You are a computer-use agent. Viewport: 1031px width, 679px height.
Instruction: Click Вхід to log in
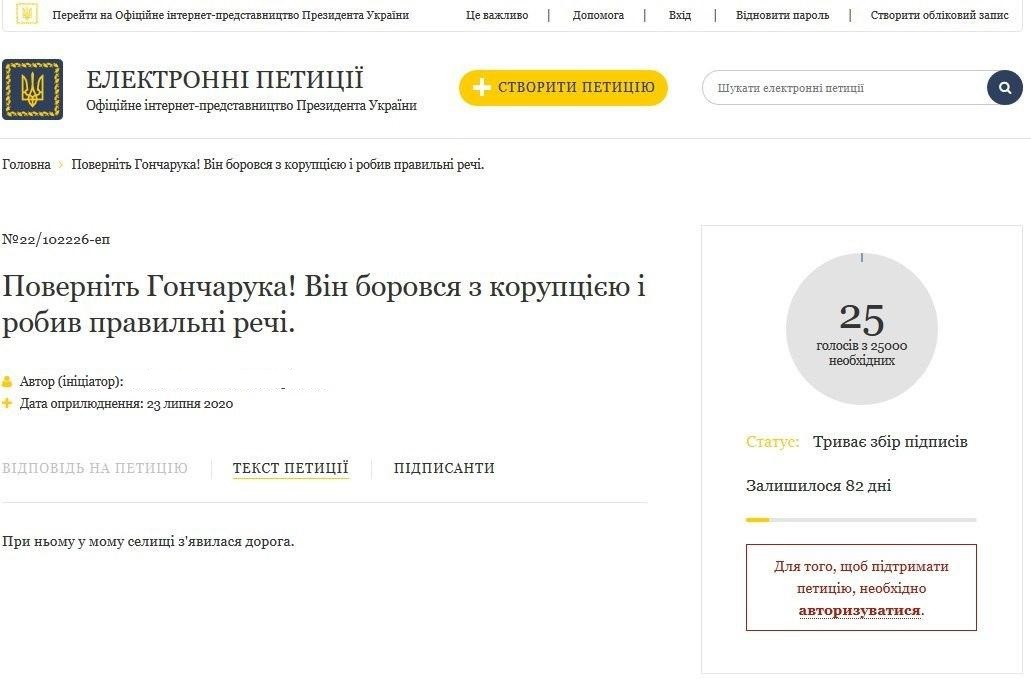point(680,15)
